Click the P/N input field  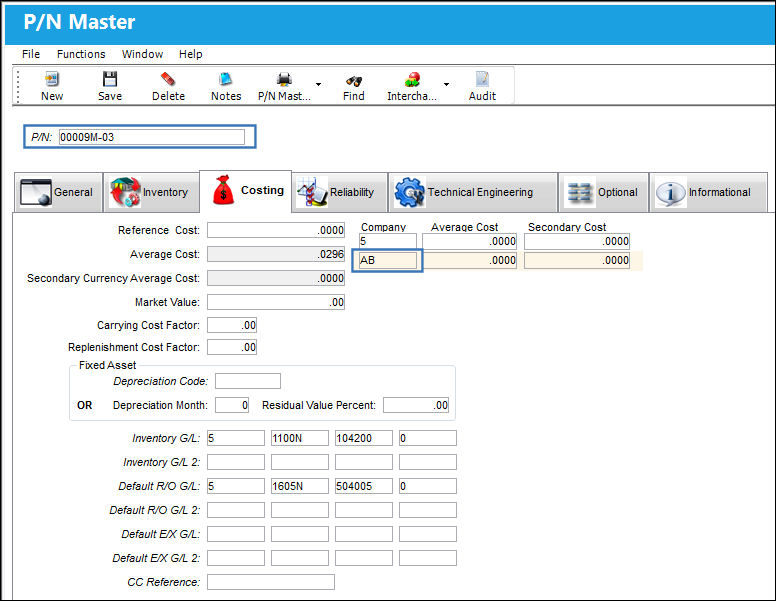pos(152,137)
